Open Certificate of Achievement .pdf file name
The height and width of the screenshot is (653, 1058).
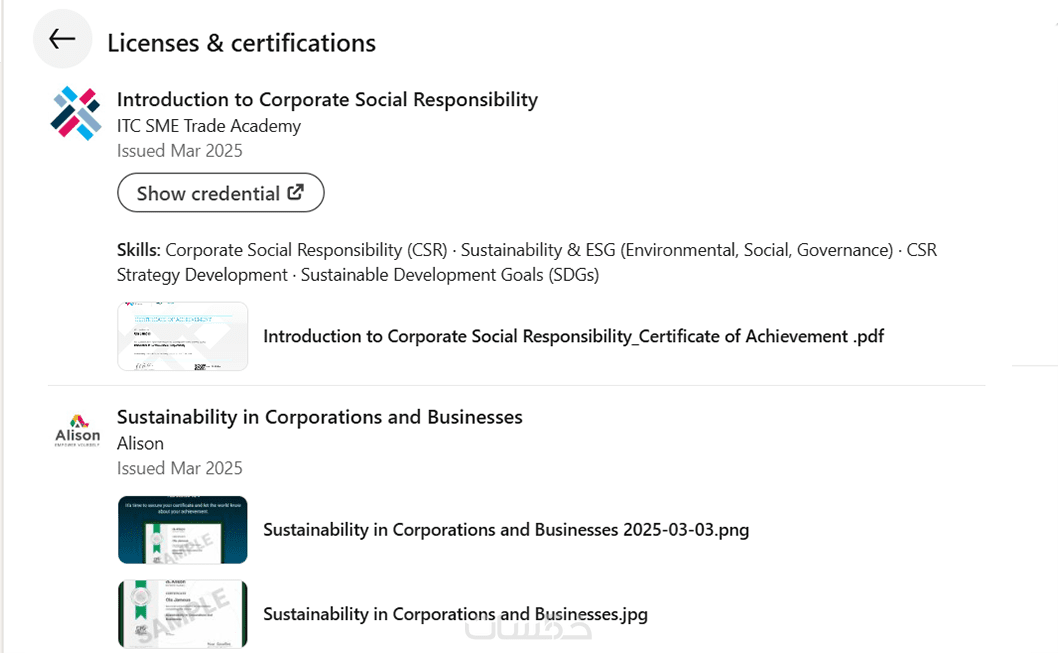pyautogui.click(x=573, y=336)
